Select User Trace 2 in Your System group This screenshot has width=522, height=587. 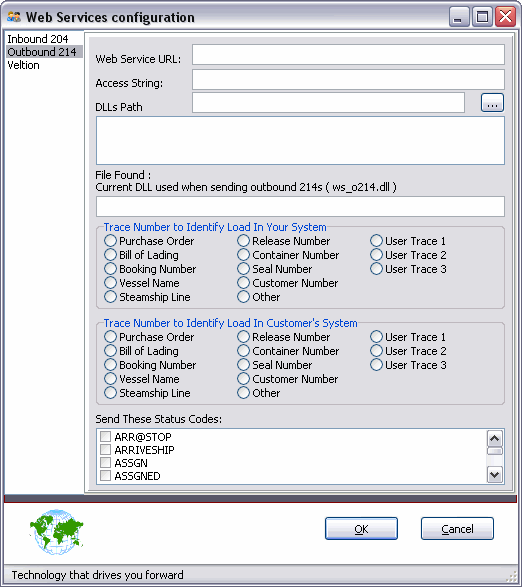click(x=376, y=255)
